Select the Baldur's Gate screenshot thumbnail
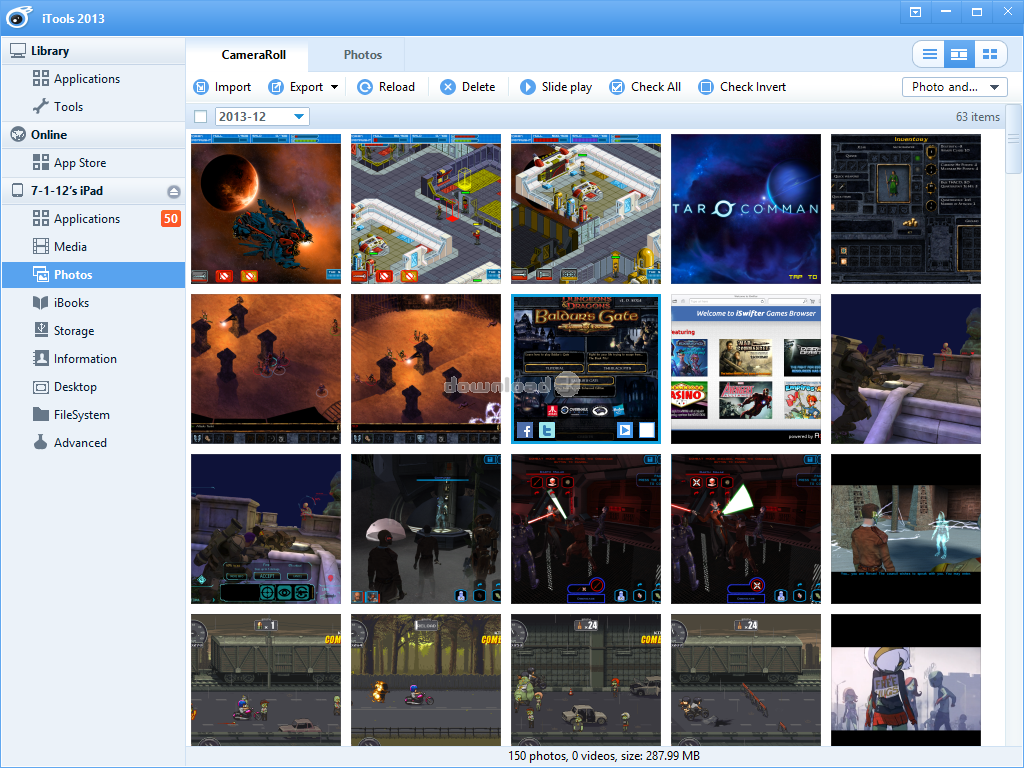1024x768 pixels. coord(586,369)
